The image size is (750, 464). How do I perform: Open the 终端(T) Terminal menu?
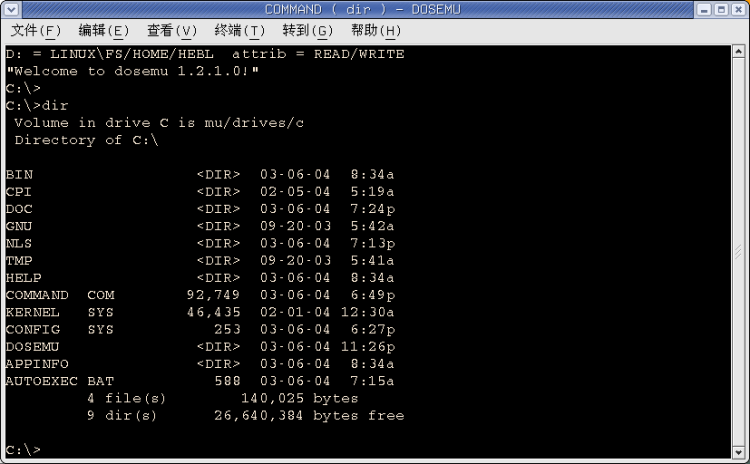pos(240,30)
